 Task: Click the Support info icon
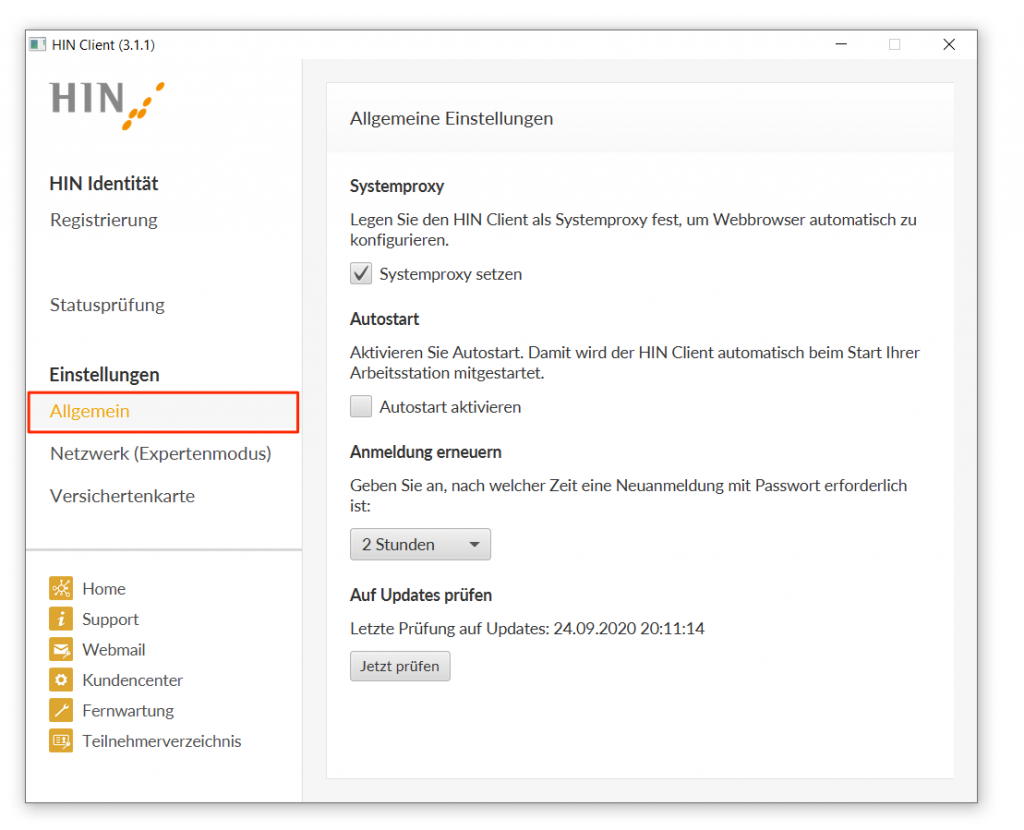[61, 619]
